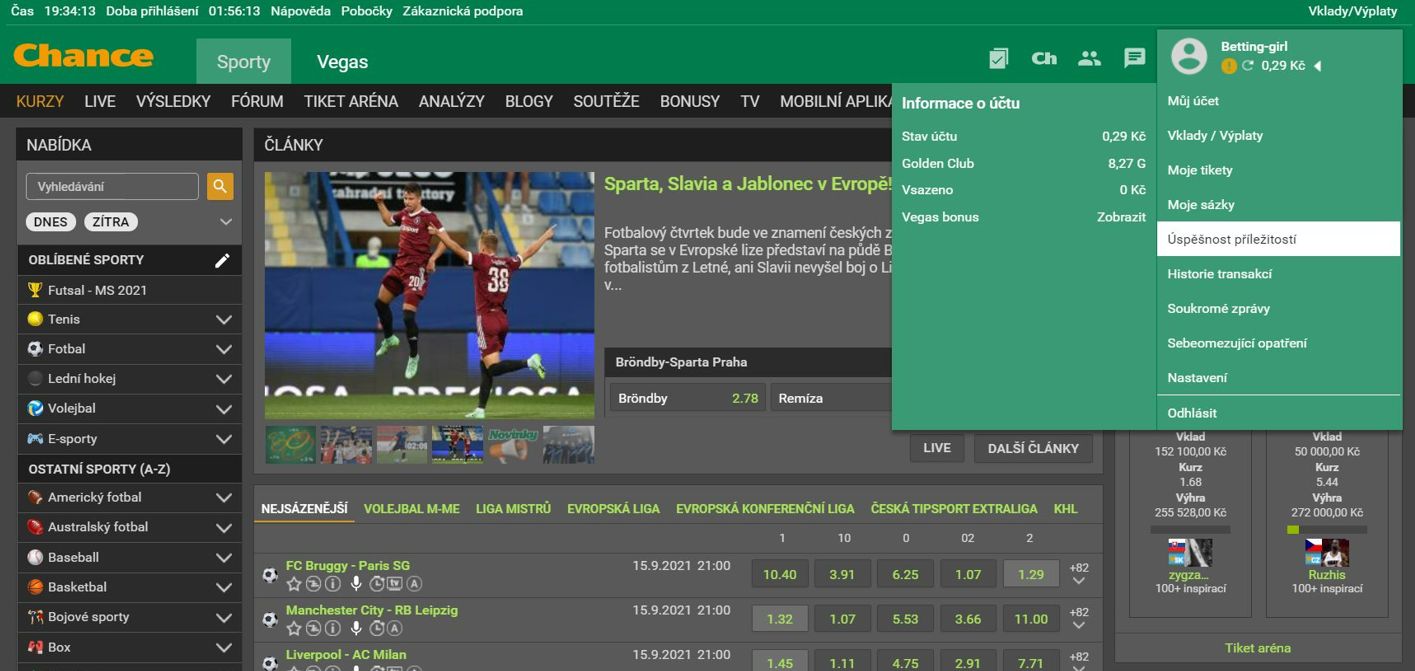Click the Ch logo icon in header
The width and height of the screenshot is (1415, 671).
[1044, 58]
